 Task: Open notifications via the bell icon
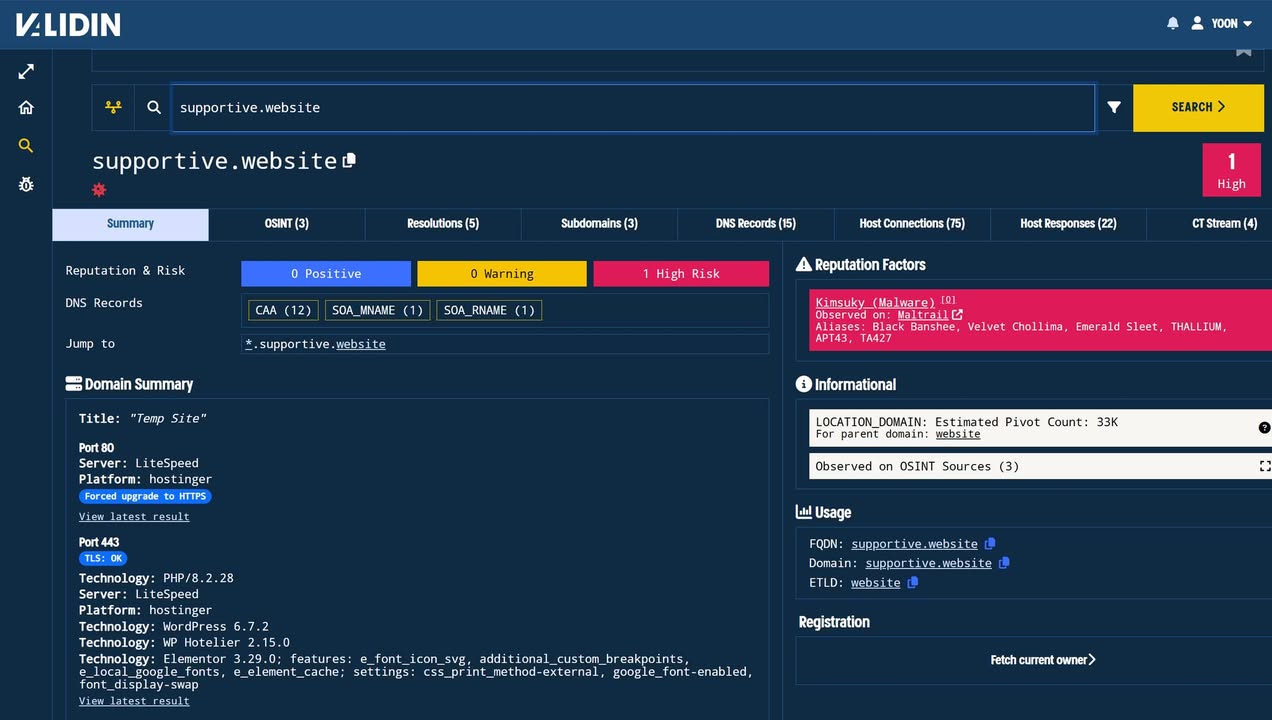coord(1172,22)
